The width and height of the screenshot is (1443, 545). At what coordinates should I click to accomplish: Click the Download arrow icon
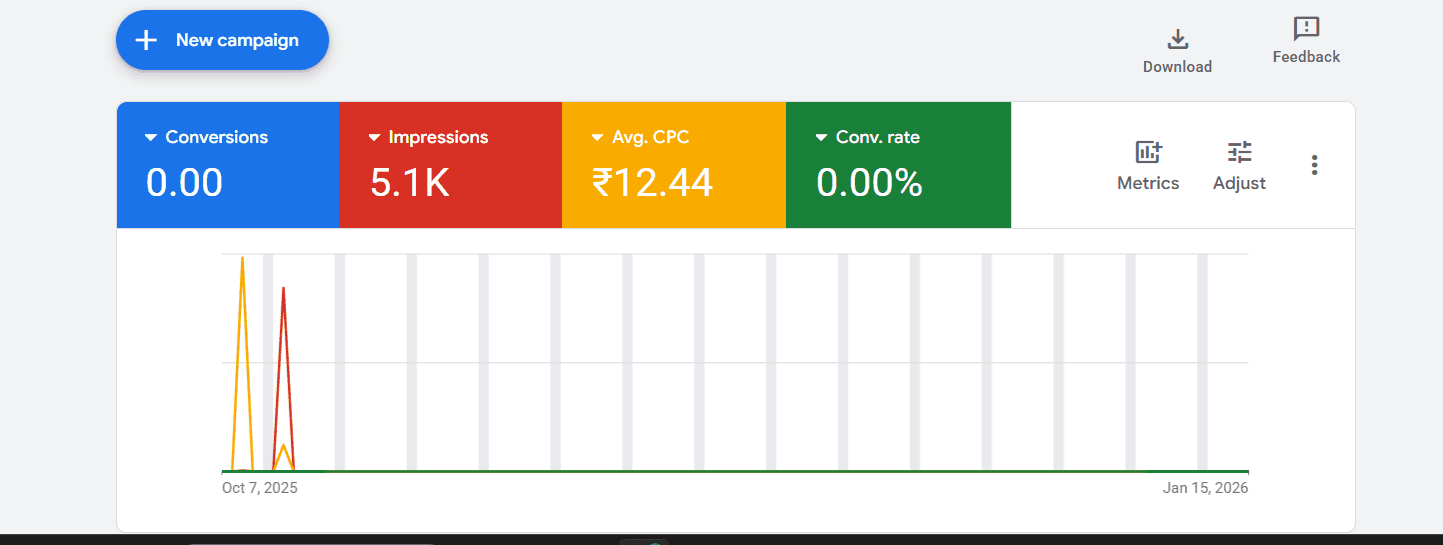click(1177, 39)
